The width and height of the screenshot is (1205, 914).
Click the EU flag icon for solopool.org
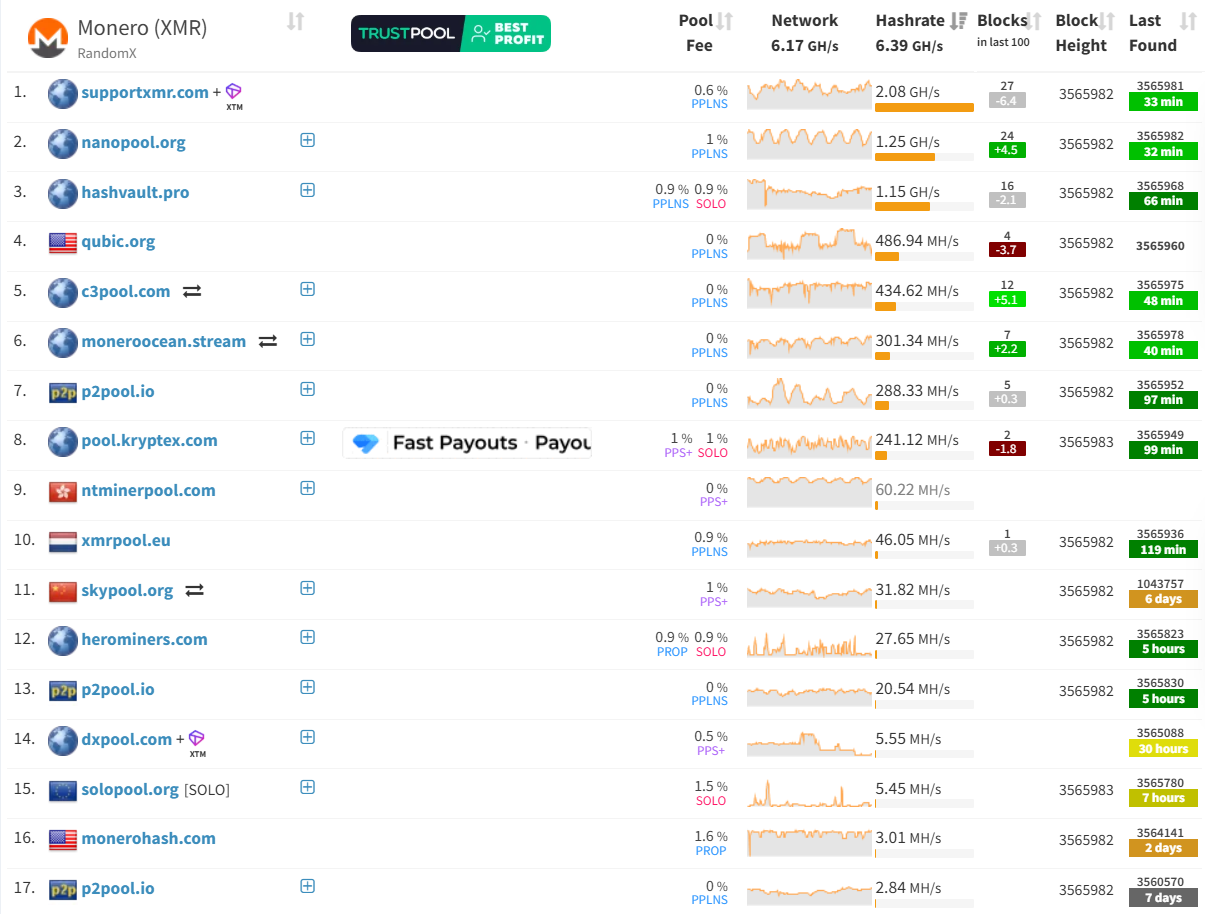pyautogui.click(x=63, y=790)
